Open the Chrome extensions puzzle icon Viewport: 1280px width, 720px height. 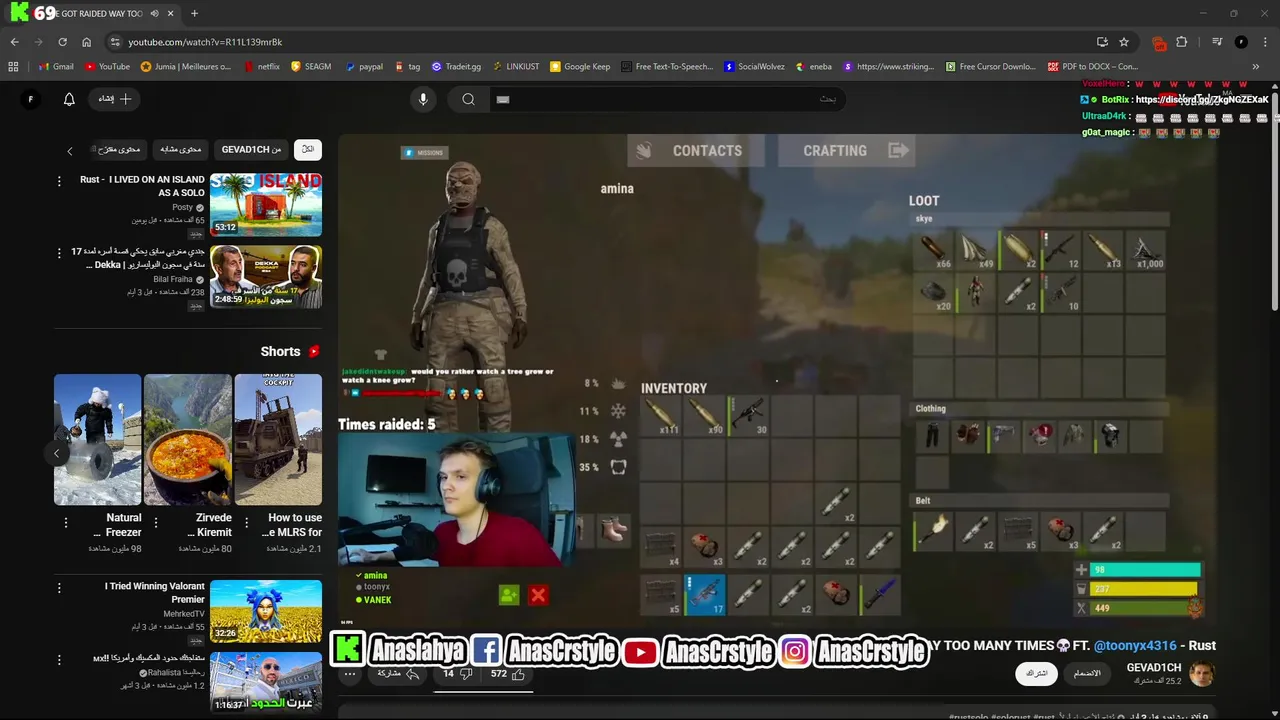tap(1182, 42)
